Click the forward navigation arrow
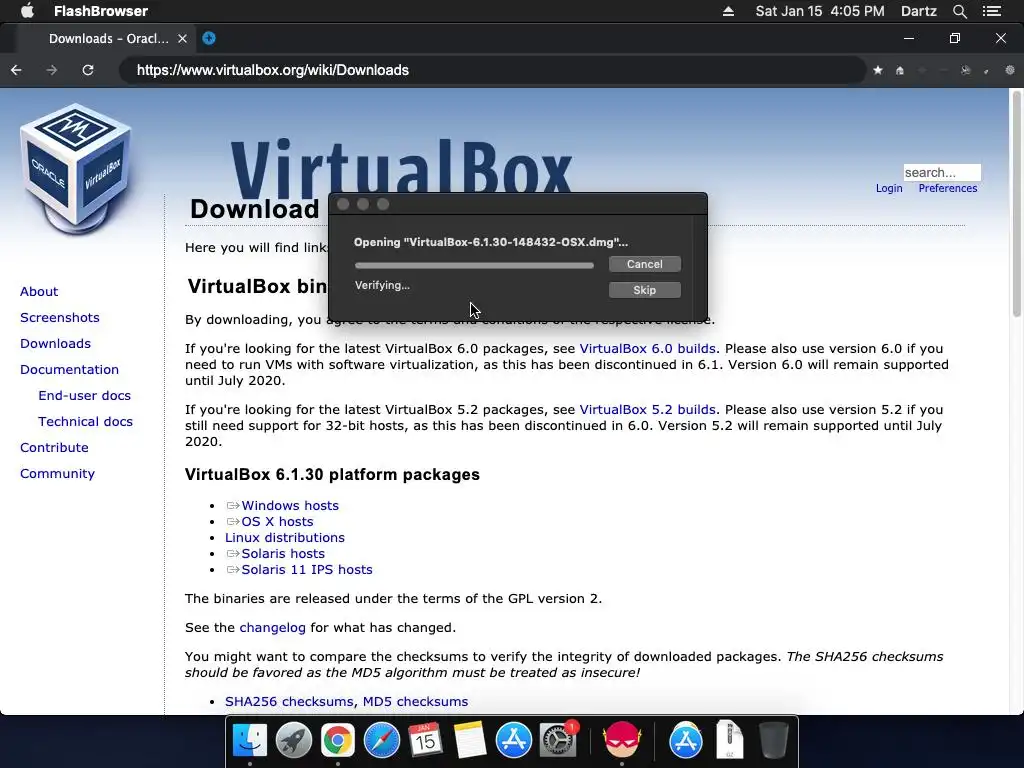 52,70
